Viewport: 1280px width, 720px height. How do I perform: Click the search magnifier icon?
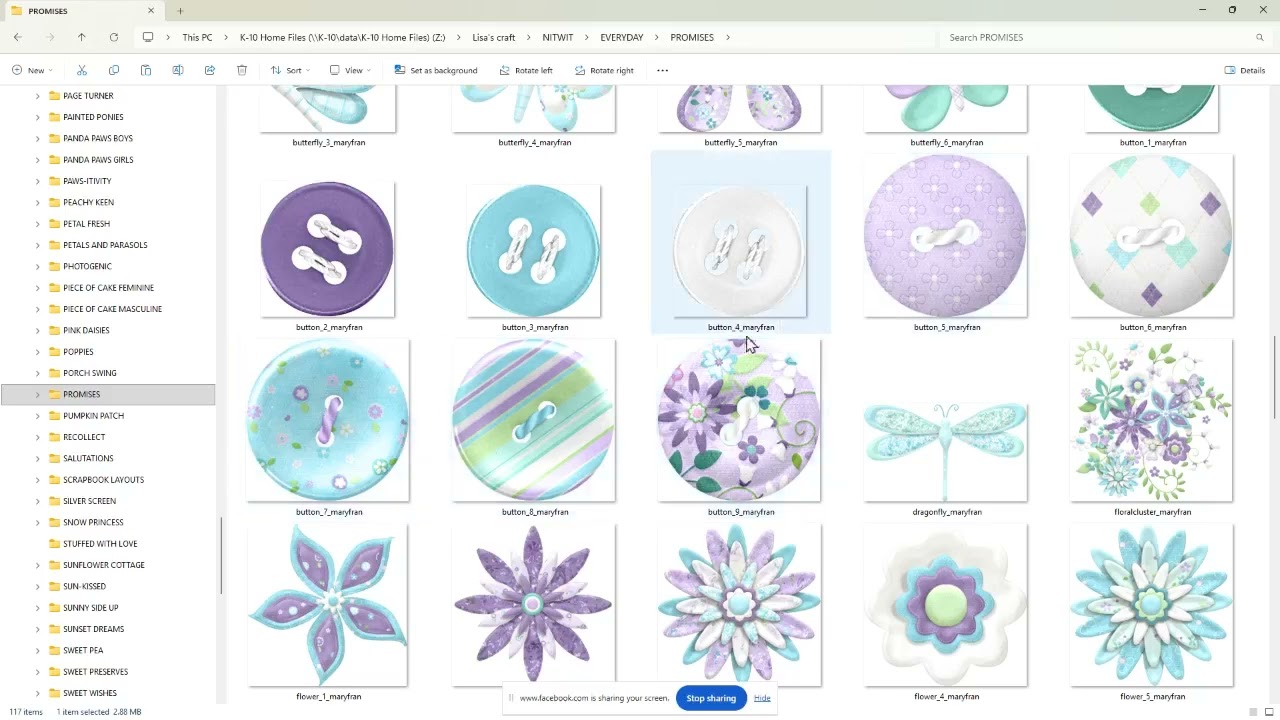click(x=1260, y=37)
